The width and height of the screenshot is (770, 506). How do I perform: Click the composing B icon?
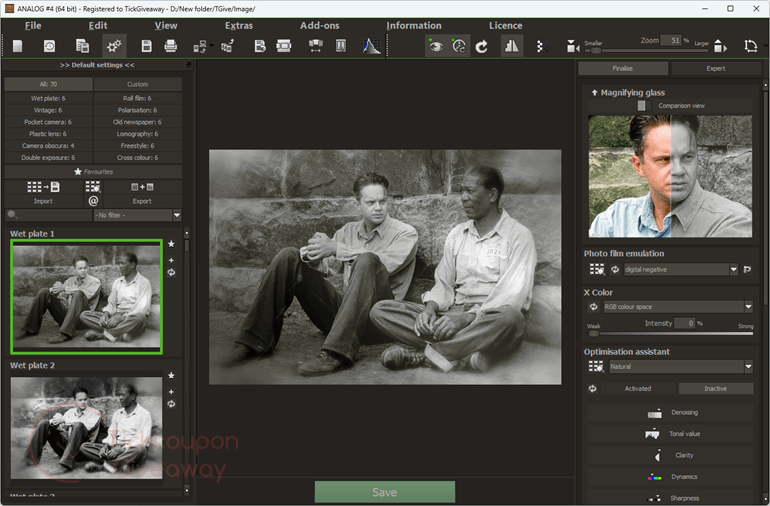(260, 46)
